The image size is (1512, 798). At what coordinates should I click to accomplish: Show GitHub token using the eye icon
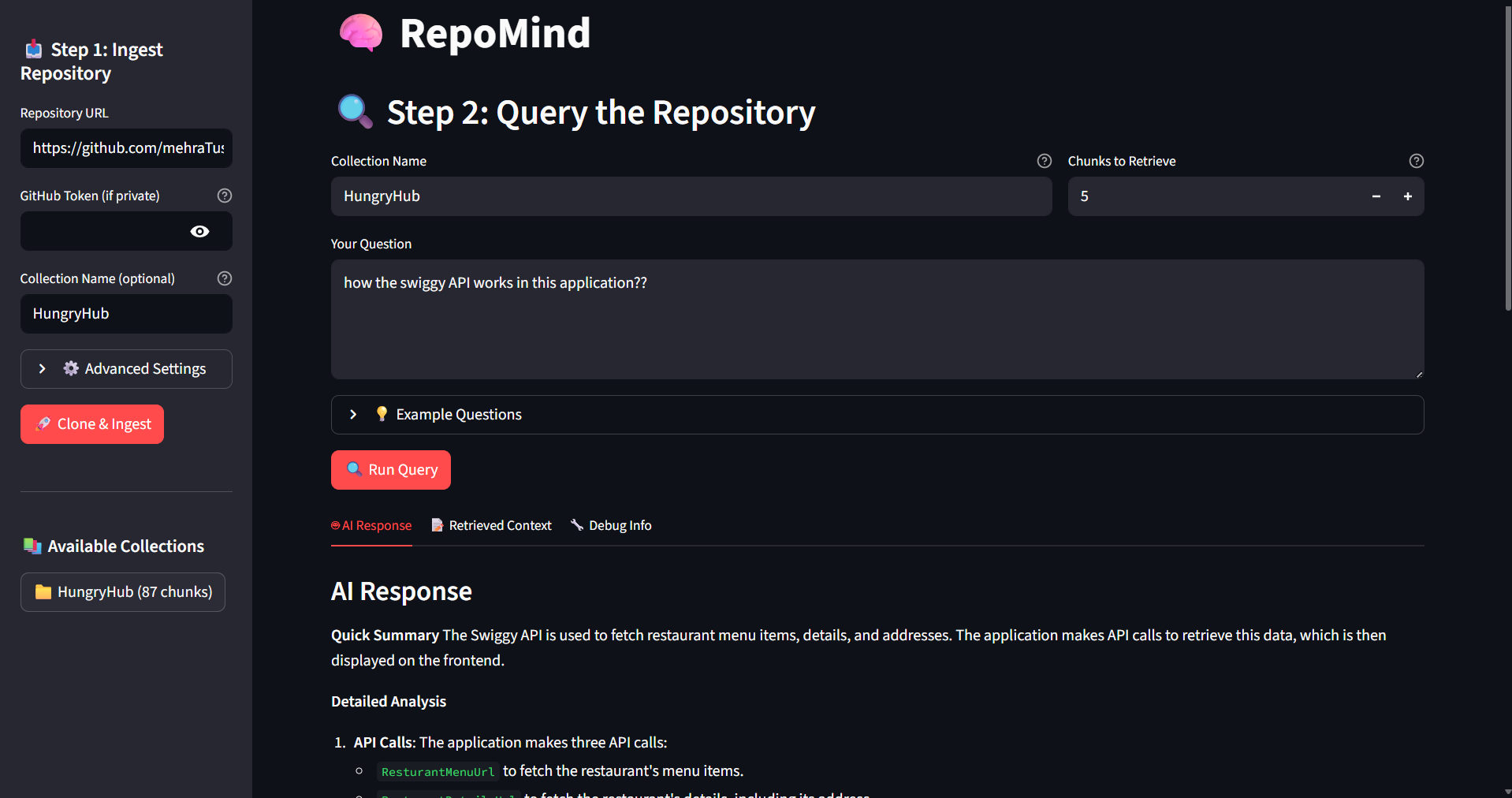click(x=199, y=231)
